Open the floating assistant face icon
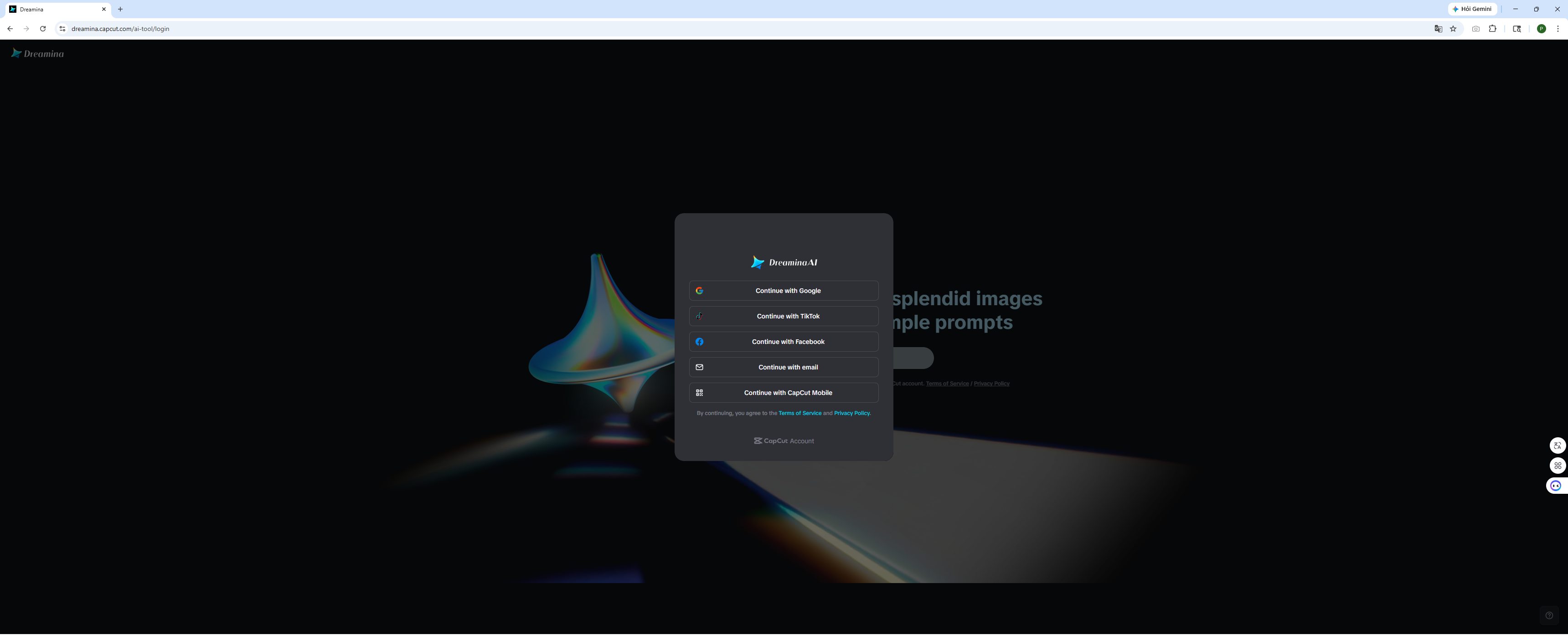 (1556, 486)
